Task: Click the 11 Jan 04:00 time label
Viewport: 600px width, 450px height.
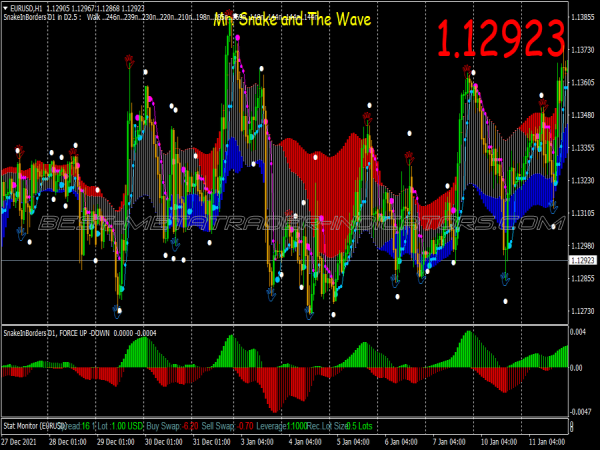Action: 547,442
